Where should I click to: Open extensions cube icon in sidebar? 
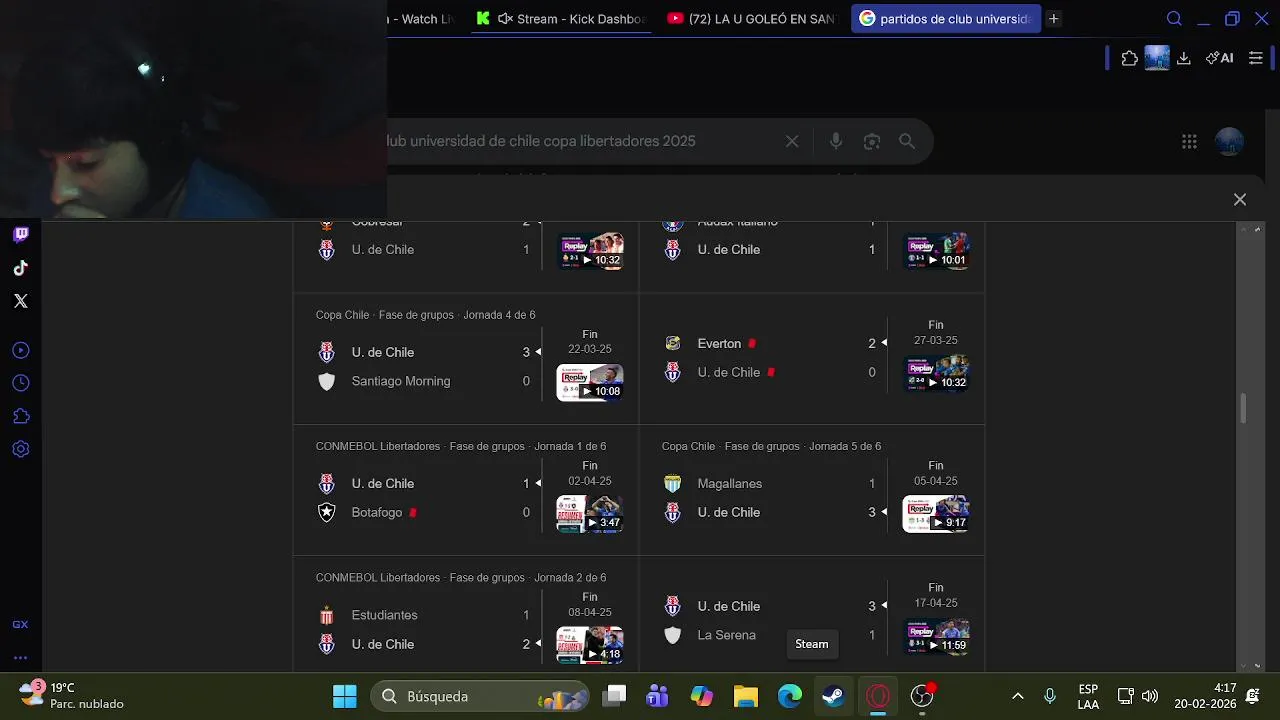pyautogui.click(x=21, y=416)
